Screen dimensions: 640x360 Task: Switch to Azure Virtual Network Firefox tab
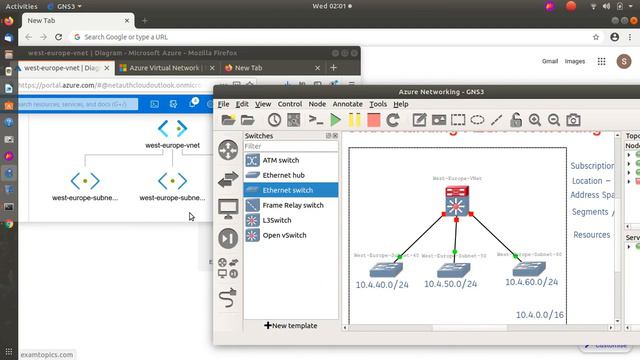(x=167, y=68)
